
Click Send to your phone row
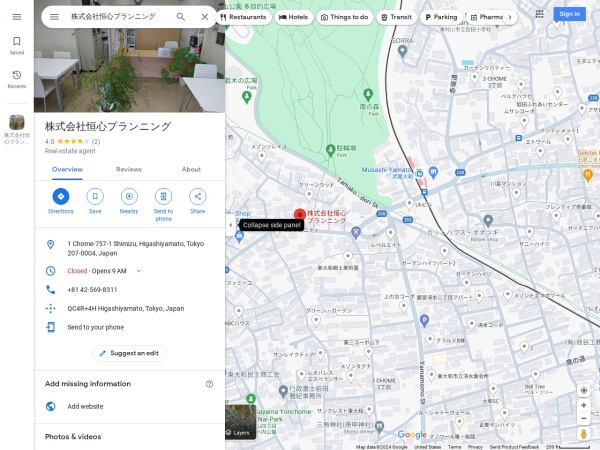pyautogui.click(x=129, y=327)
